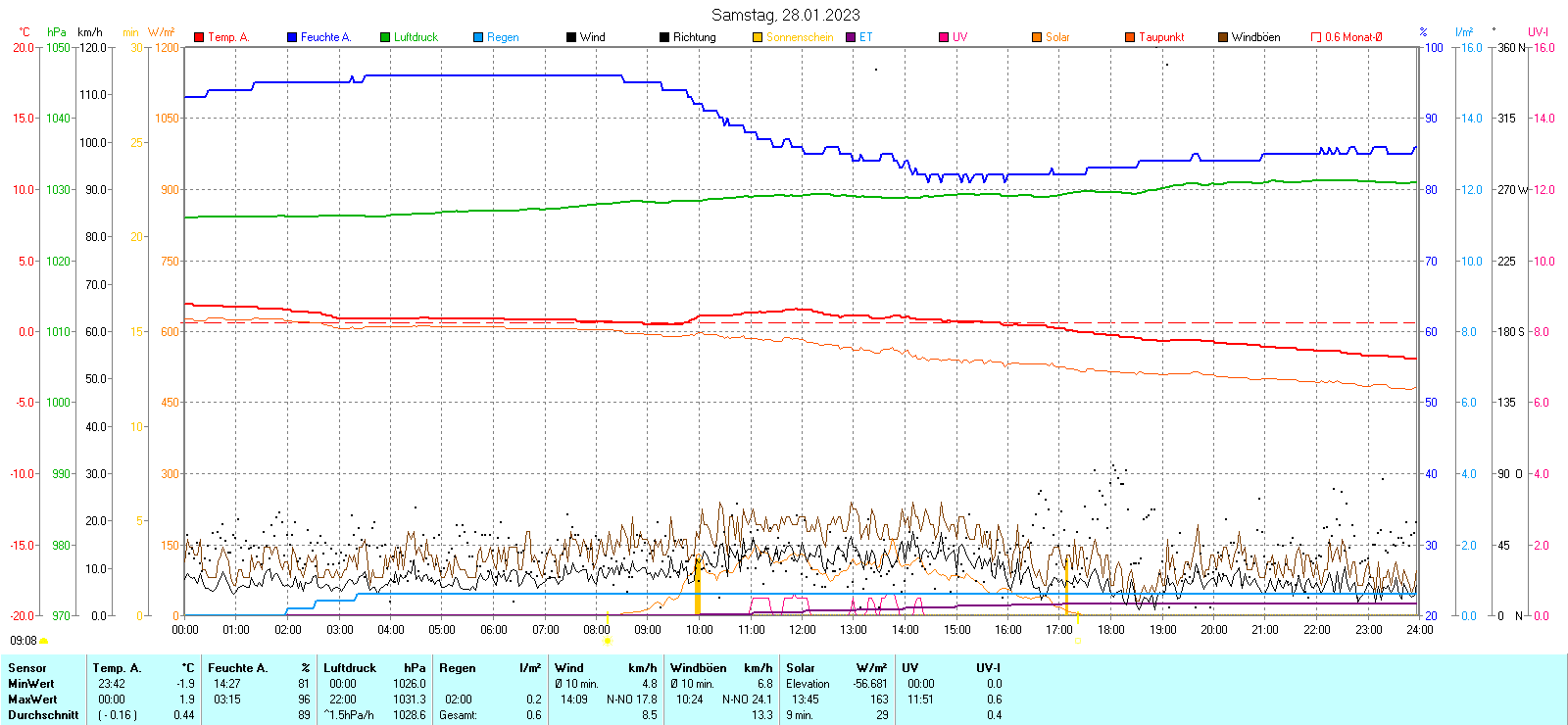The height and width of the screenshot is (725, 1568).
Task: Click the orange Solar legend square
Action: (x=1037, y=37)
